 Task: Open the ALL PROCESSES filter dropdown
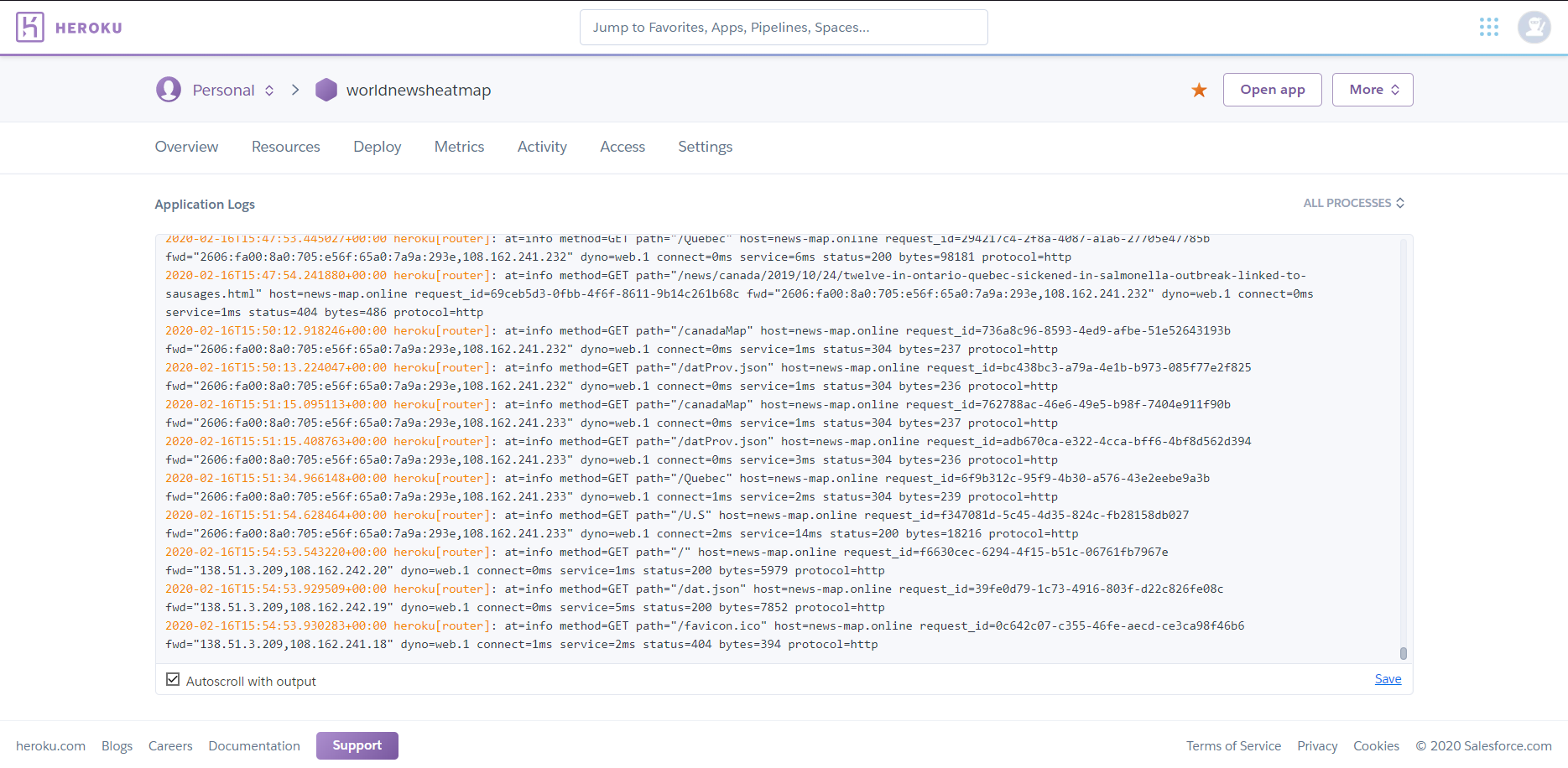1354,203
